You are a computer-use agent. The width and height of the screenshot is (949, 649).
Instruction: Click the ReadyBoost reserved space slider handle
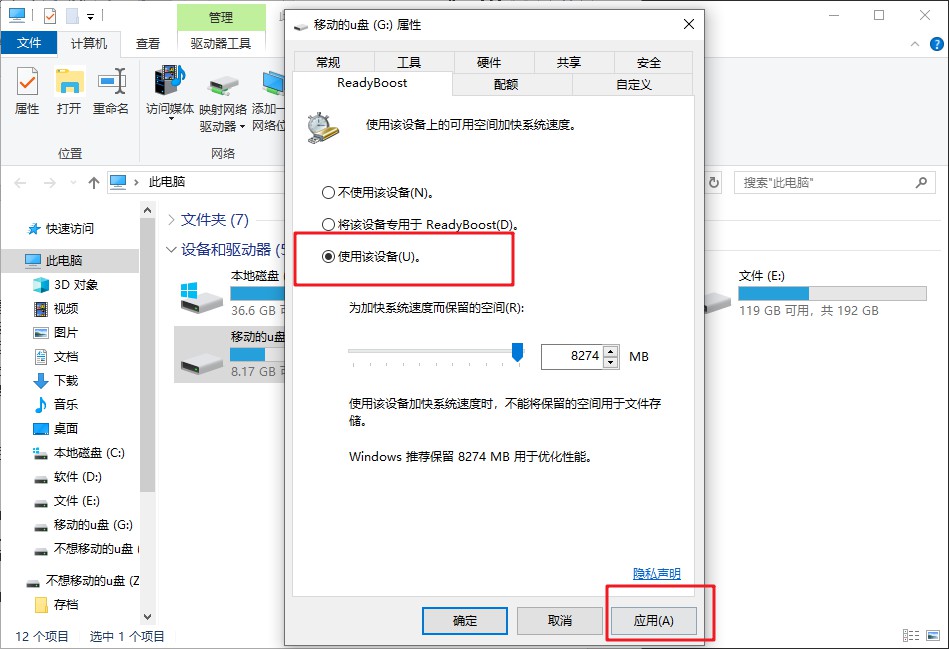click(517, 352)
